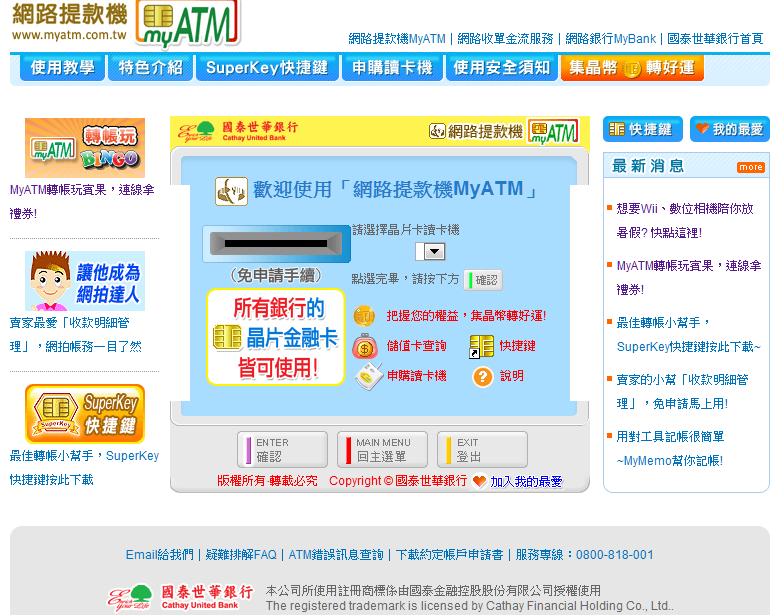This screenshot has height=615, width=779.
Task: Click the orange question mark help icon
Action: pyautogui.click(x=482, y=377)
